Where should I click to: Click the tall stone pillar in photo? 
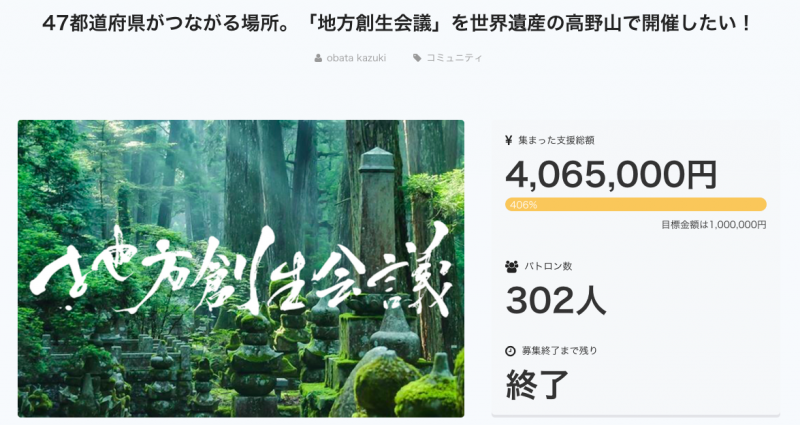(x=377, y=214)
